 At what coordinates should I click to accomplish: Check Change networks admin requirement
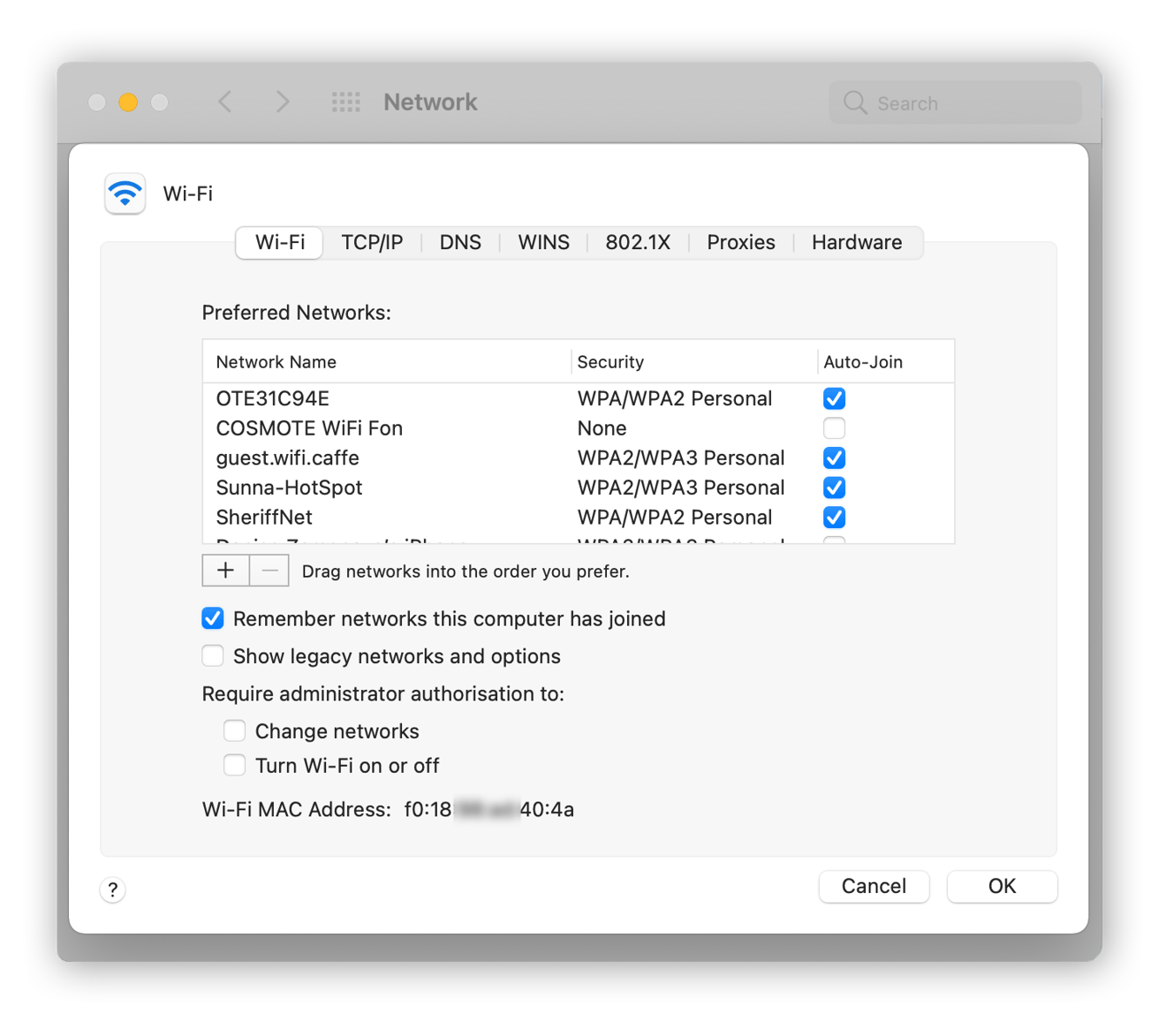pyautogui.click(x=234, y=731)
